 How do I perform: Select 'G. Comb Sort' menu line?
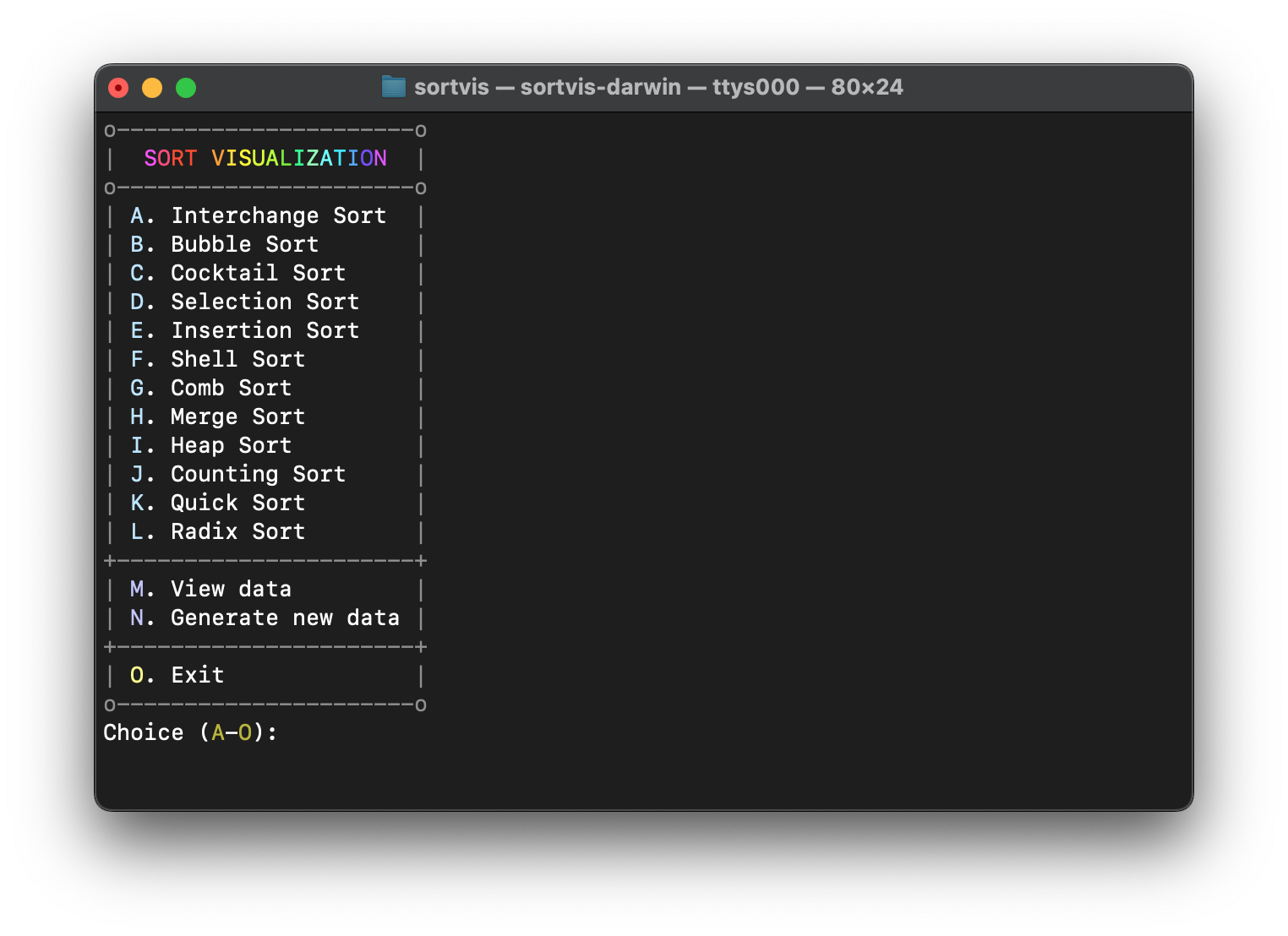coord(210,389)
